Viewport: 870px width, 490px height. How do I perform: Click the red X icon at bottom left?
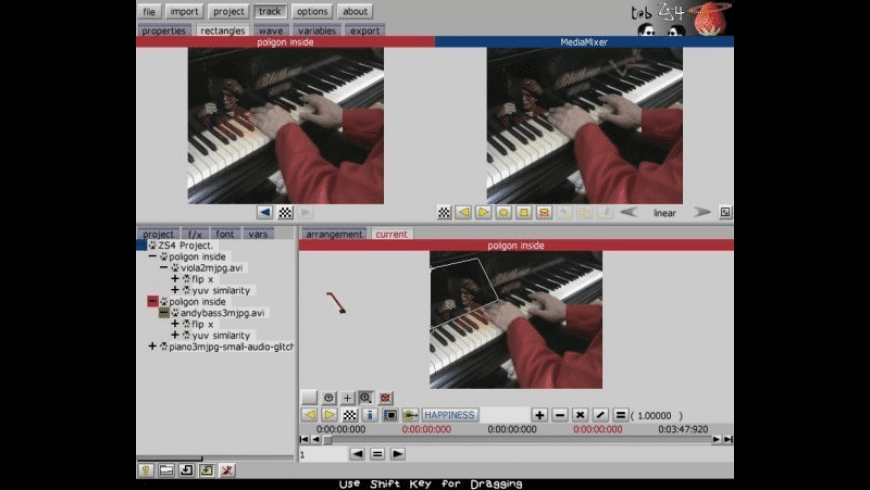(226, 470)
